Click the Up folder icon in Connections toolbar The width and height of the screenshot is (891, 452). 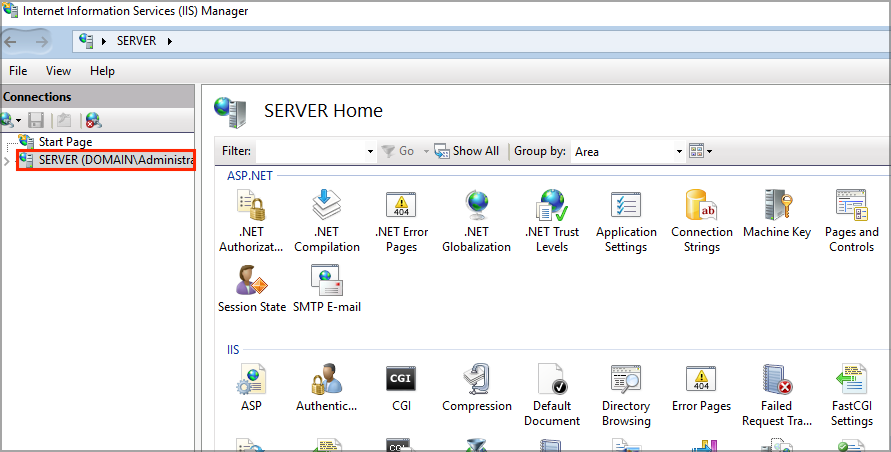64,120
